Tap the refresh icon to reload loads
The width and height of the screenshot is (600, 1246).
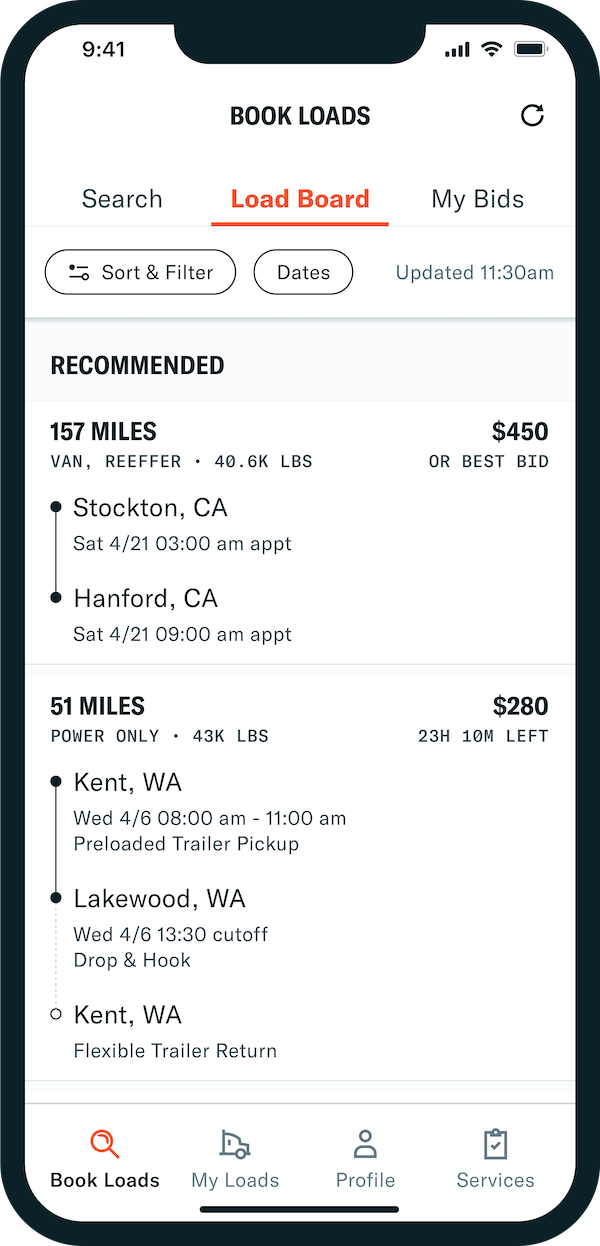pyautogui.click(x=533, y=115)
